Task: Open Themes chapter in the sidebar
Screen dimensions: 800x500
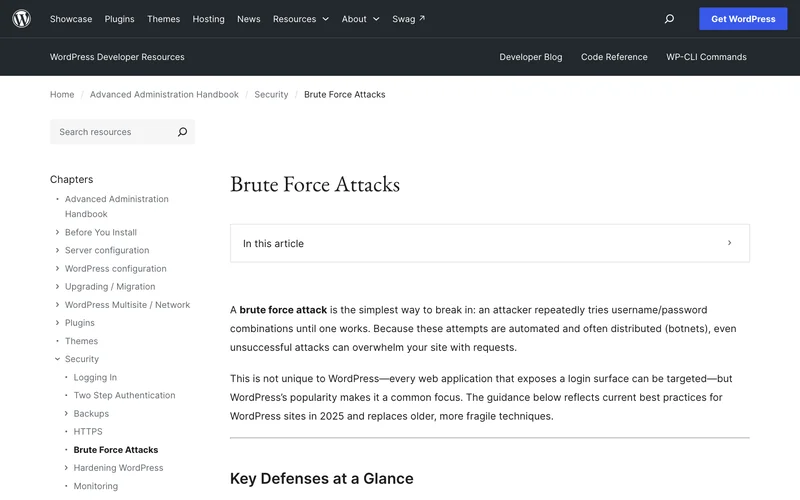Action: [81, 341]
